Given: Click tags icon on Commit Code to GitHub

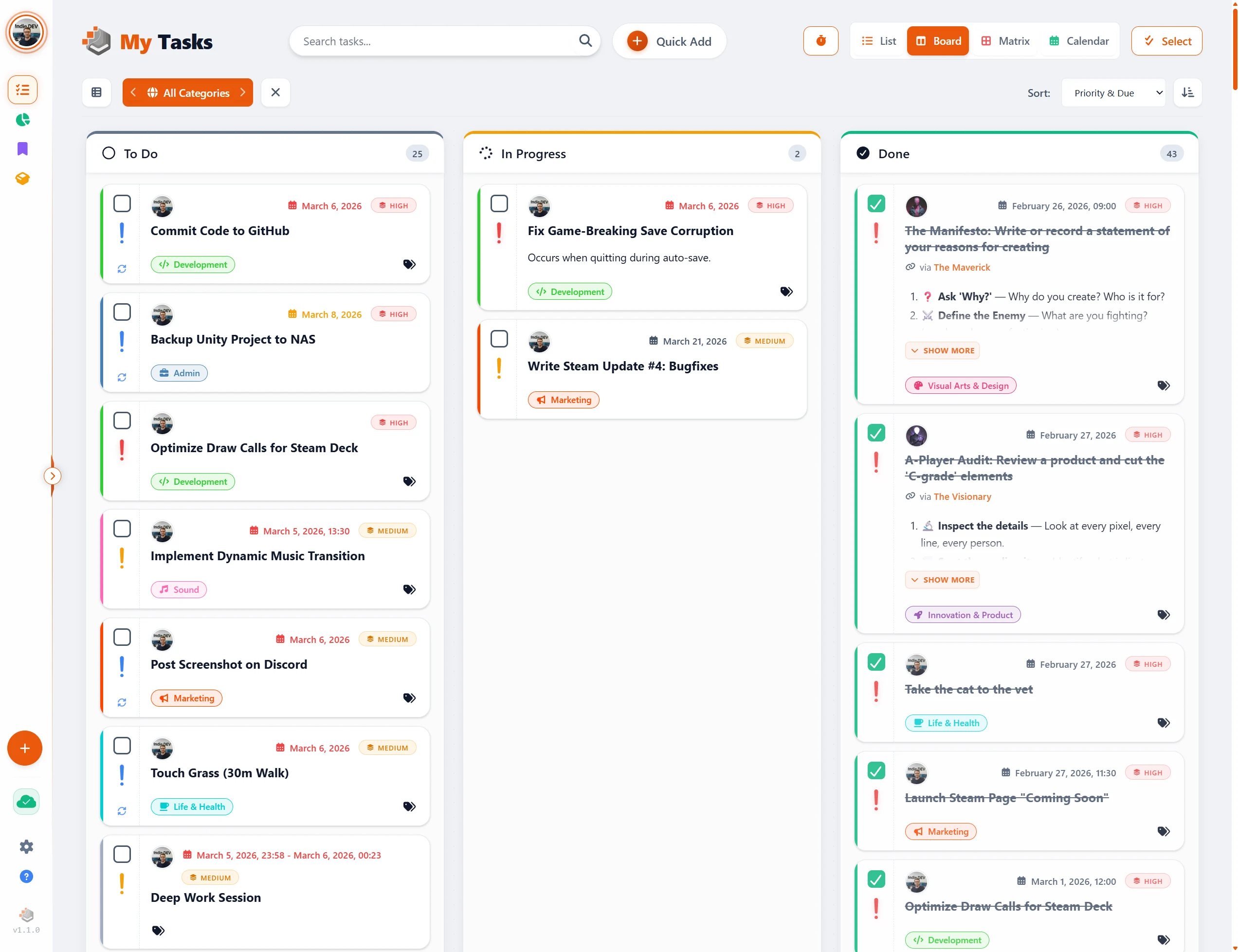Looking at the screenshot, I should tap(409, 265).
